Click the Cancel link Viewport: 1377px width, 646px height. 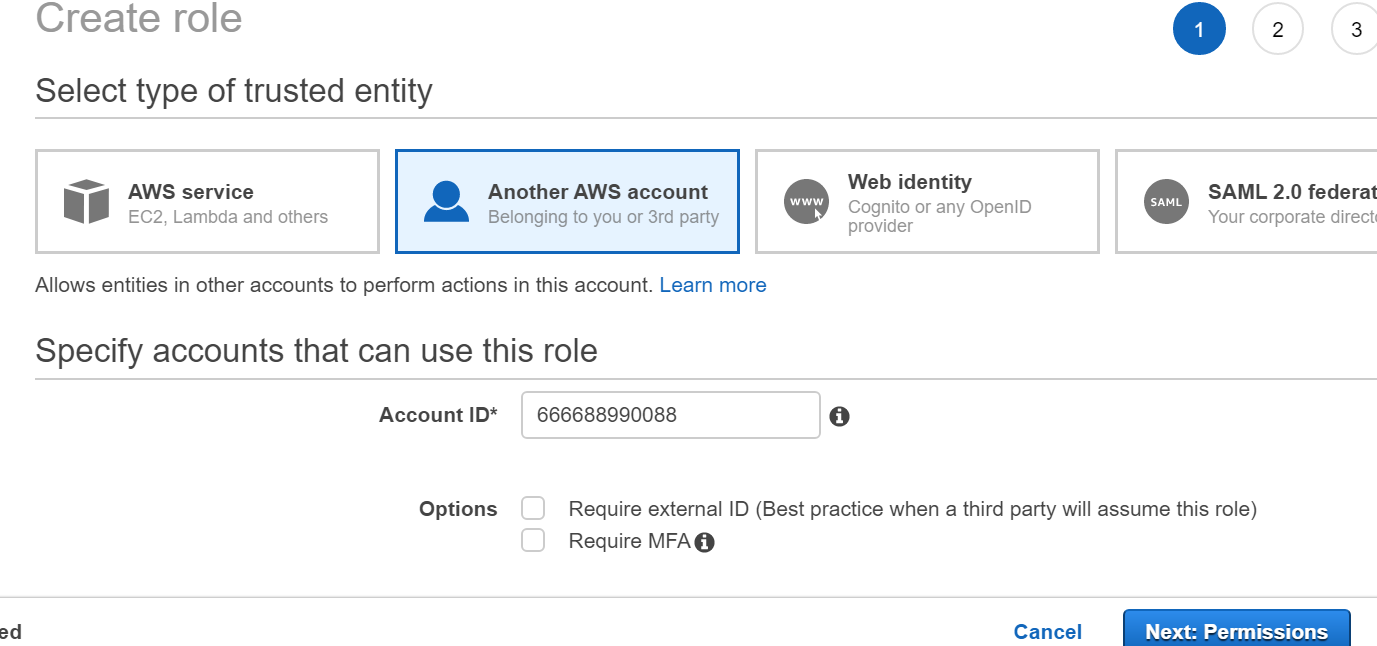[x=1047, y=632]
